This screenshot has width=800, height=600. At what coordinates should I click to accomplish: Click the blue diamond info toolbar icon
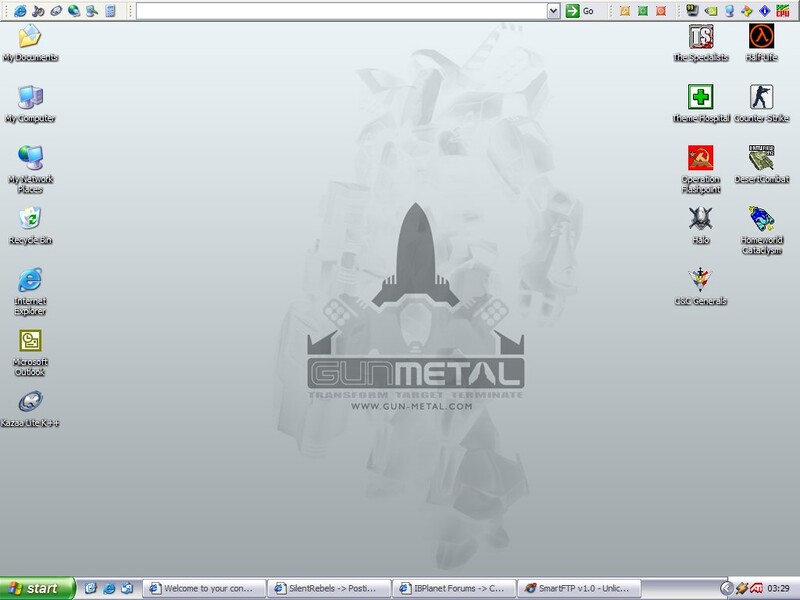coord(765,11)
